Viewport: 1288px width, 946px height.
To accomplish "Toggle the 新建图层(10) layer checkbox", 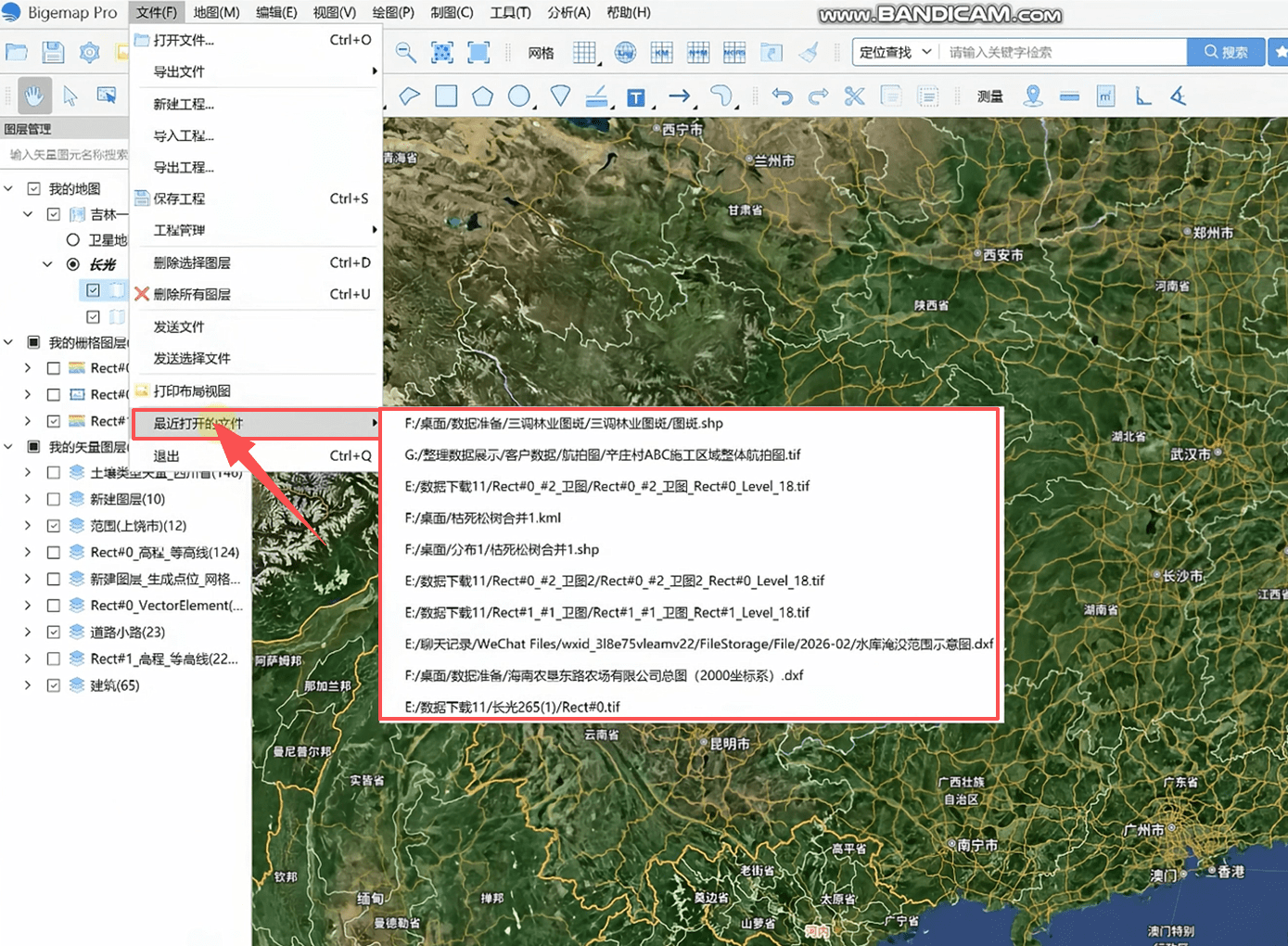I will coord(54,499).
